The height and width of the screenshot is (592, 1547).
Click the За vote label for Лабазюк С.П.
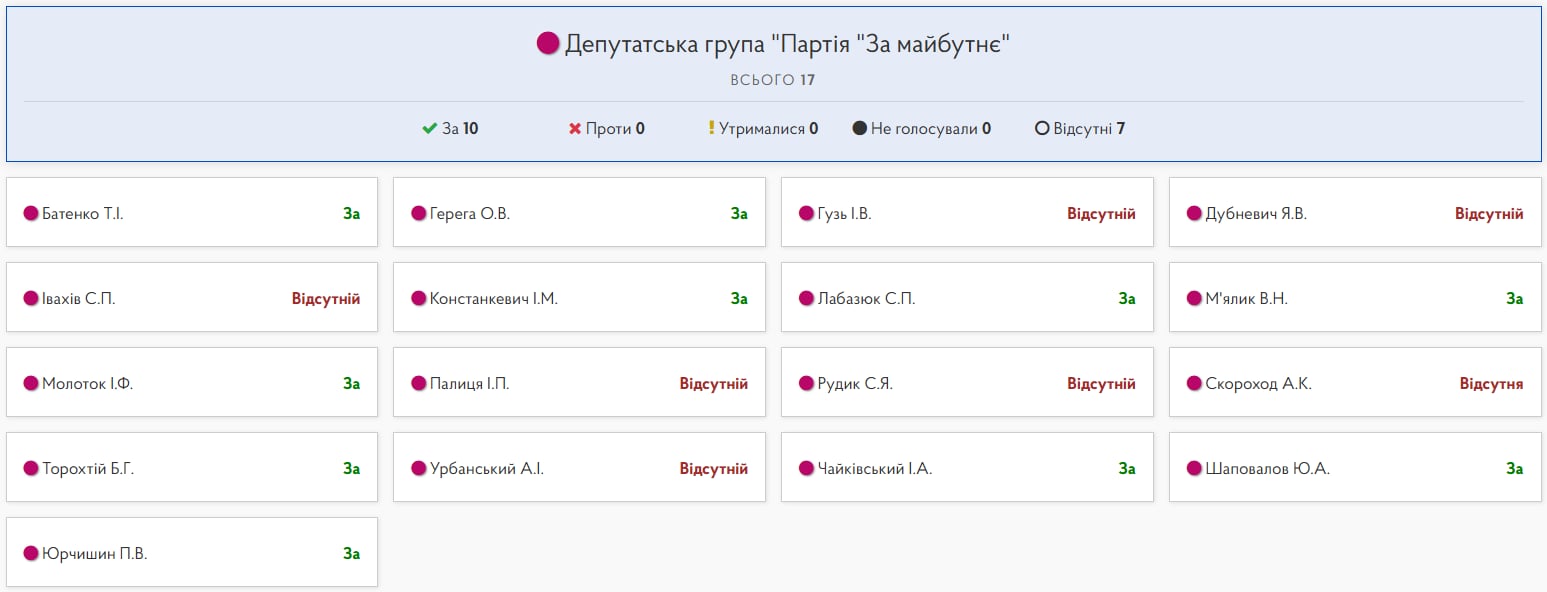pyautogui.click(x=1126, y=299)
